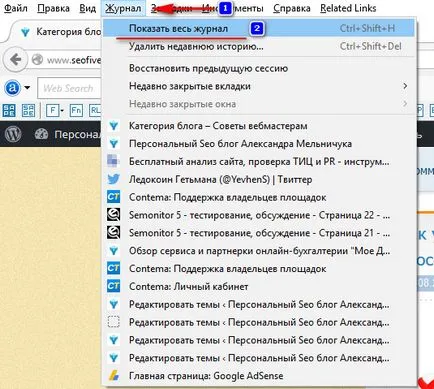Open Главная страница: Google AdSense entry
The image size is (434, 389).
(259, 376)
